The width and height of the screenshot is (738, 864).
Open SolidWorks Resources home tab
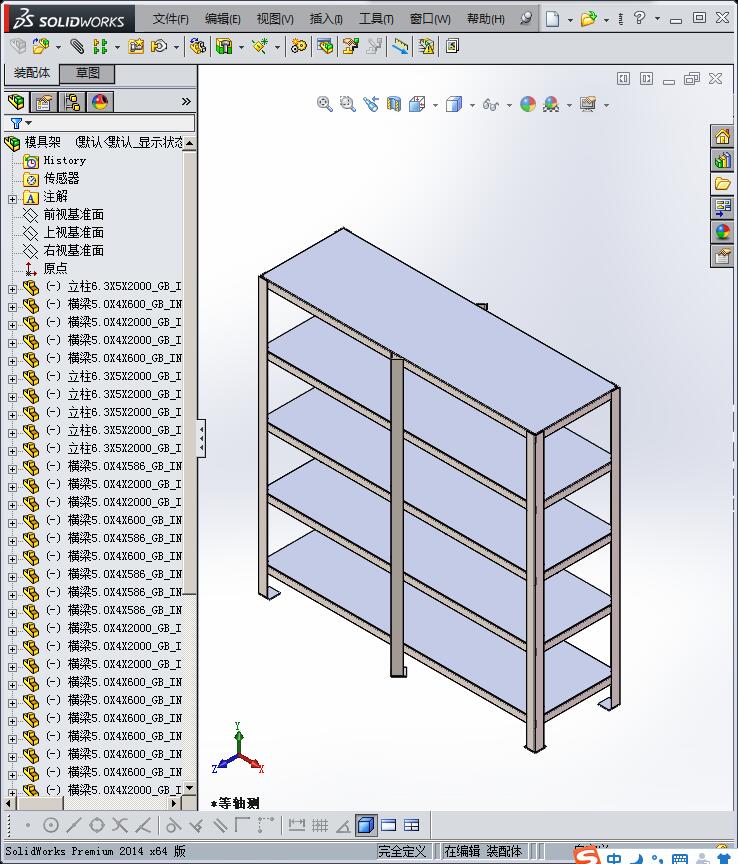723,136
